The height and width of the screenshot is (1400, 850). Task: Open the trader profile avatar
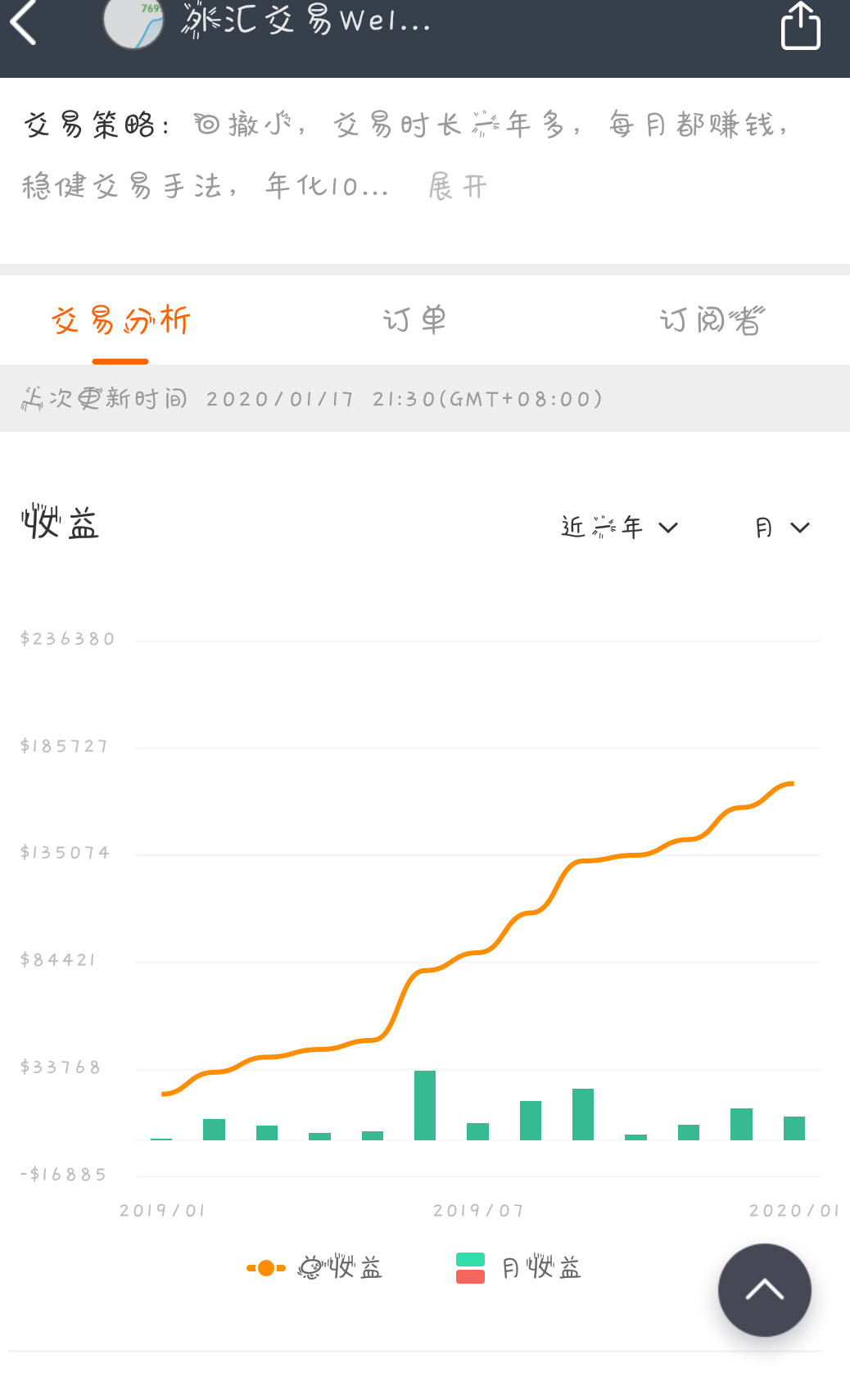pos(133,22)
